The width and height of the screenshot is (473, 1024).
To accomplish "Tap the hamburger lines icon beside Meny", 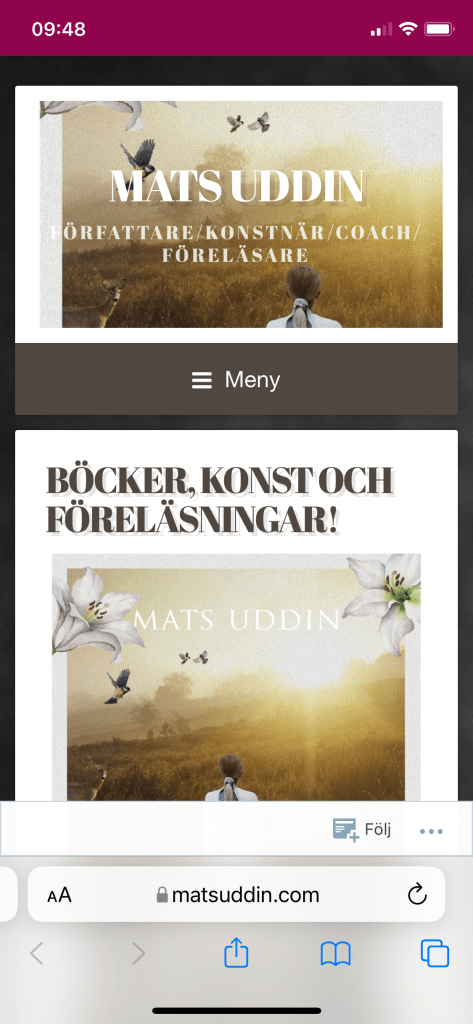I will coord(202,380).
